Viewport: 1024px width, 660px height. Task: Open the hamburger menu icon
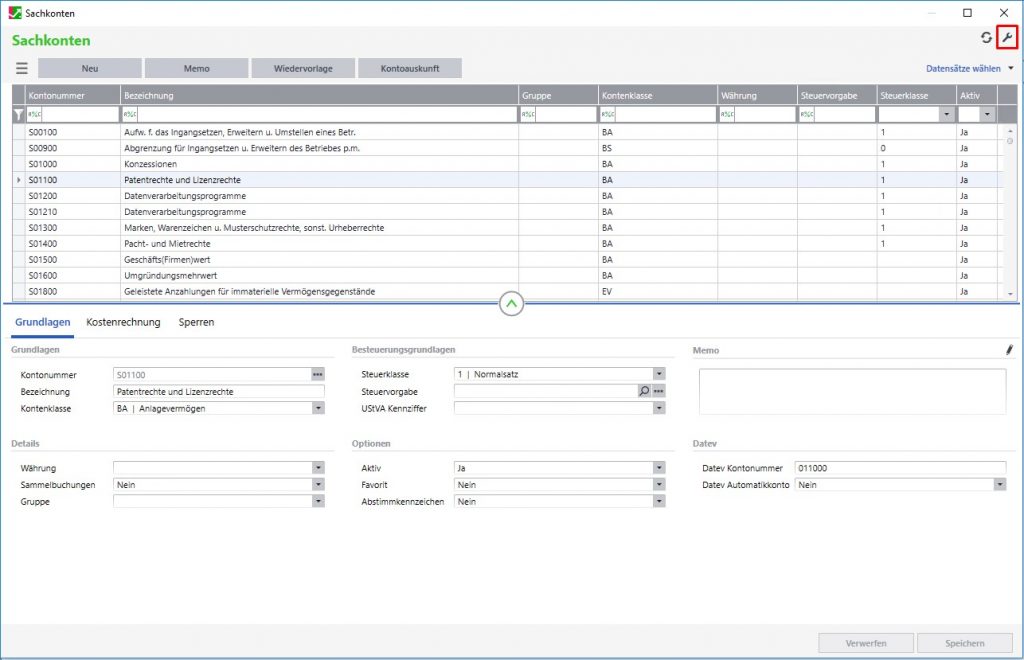pos(21,68)
